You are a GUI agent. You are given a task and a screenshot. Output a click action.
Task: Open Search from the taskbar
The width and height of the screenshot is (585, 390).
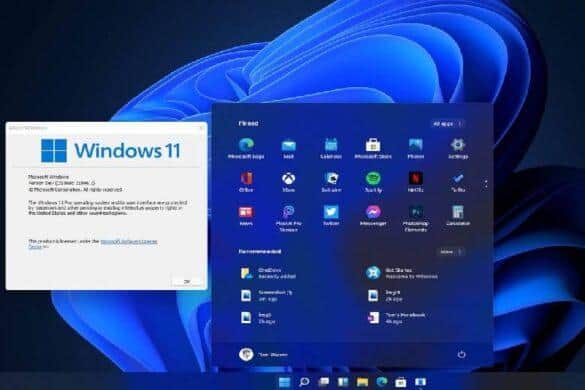tap(304, 382)
